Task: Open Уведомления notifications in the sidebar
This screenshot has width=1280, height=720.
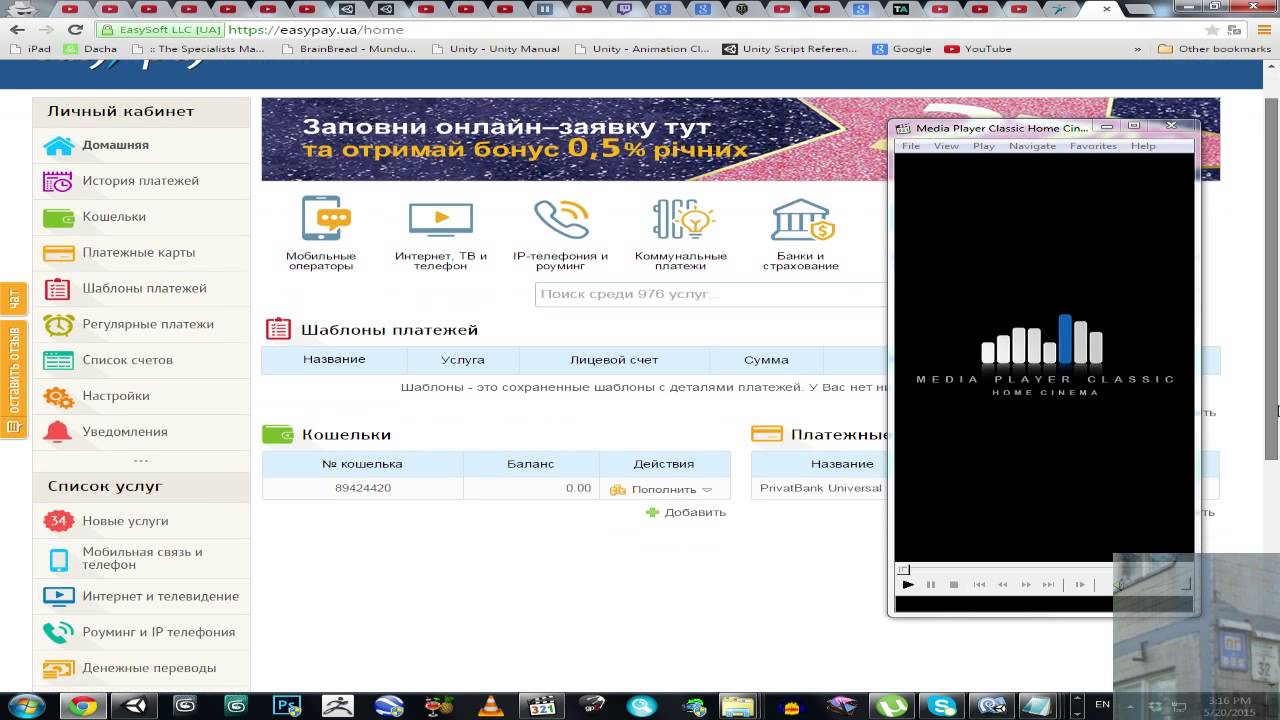Action: [x=141, y=432]
